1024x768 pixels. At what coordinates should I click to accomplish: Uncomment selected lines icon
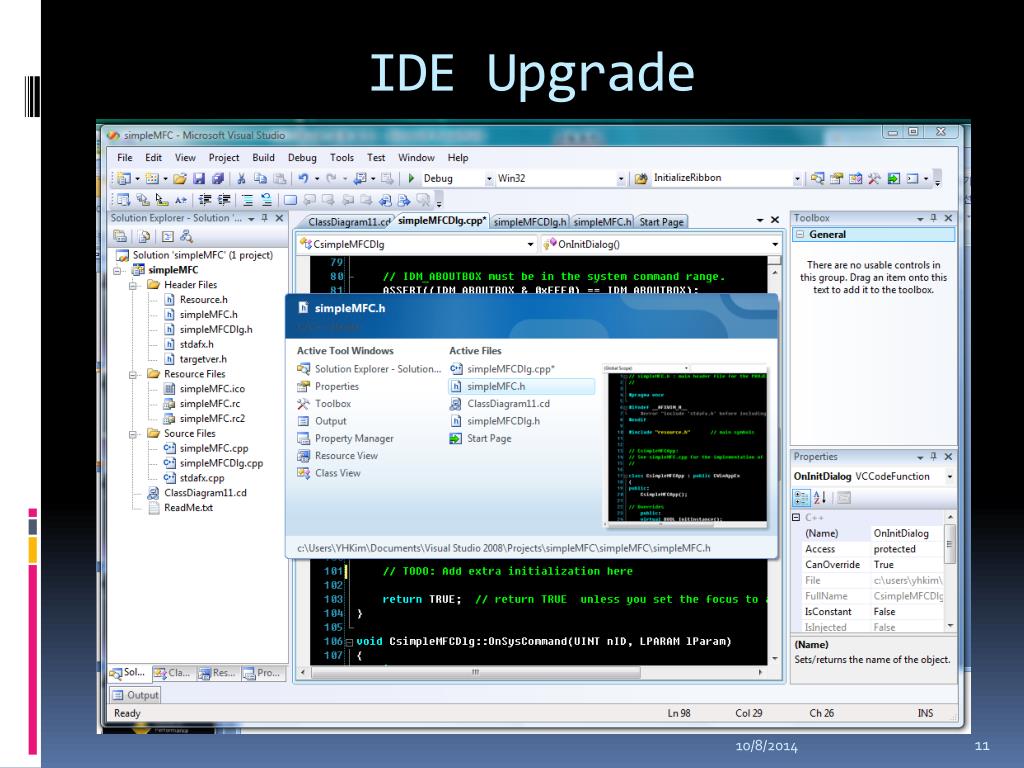(x=266, y=200)
